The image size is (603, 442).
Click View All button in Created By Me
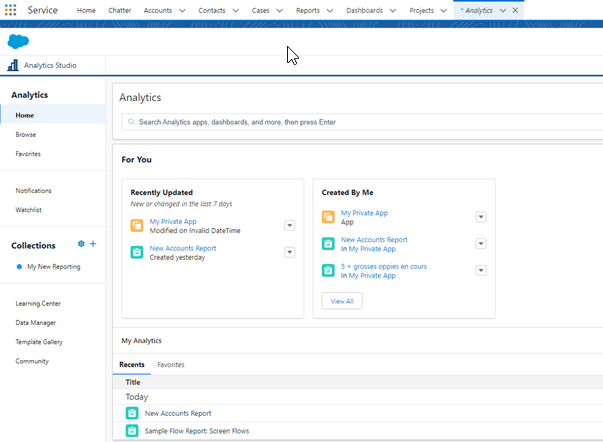(342, 301)
